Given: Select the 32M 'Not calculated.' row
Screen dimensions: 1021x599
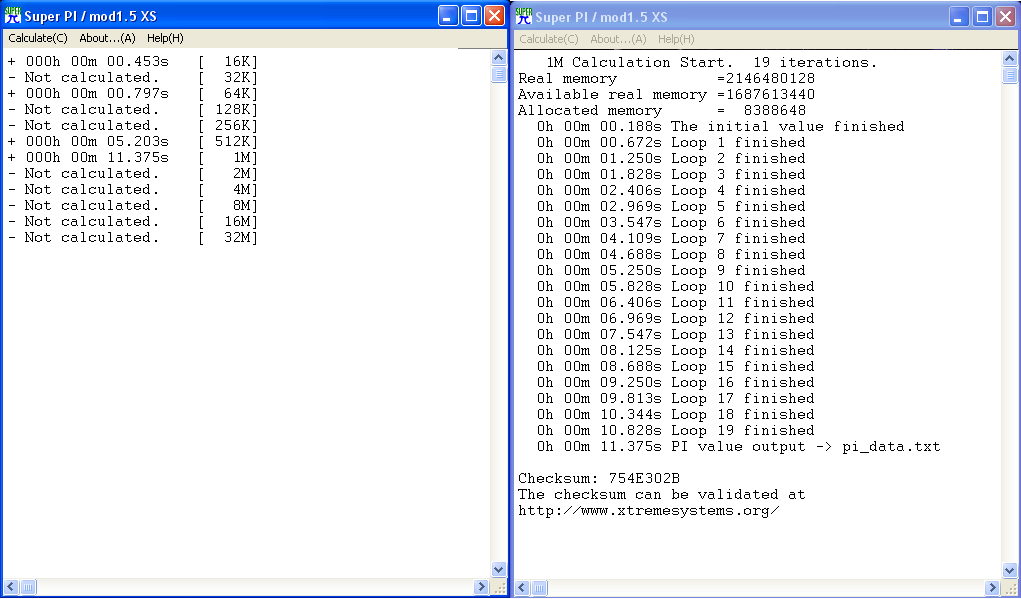Looking at the screenshot, I should 133,237.
